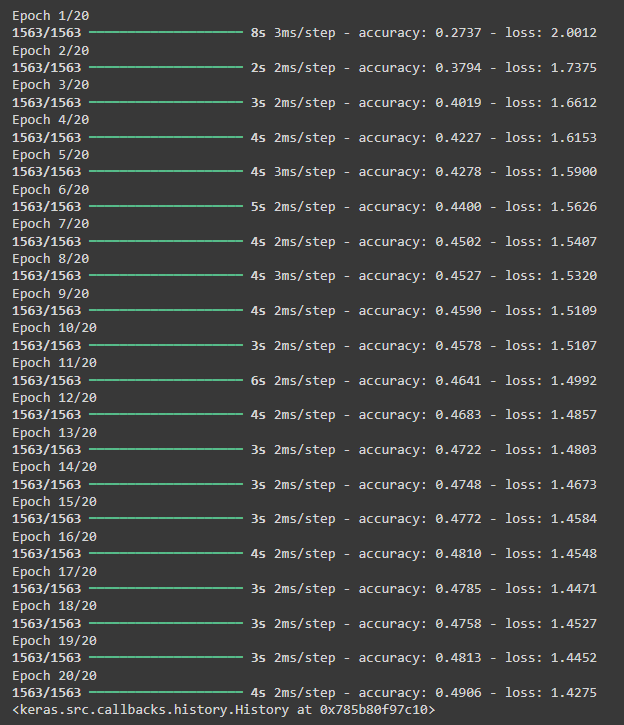Click the accuracy value 0.4785
Screen dimensions: 624x725
[x=458, y=589]
